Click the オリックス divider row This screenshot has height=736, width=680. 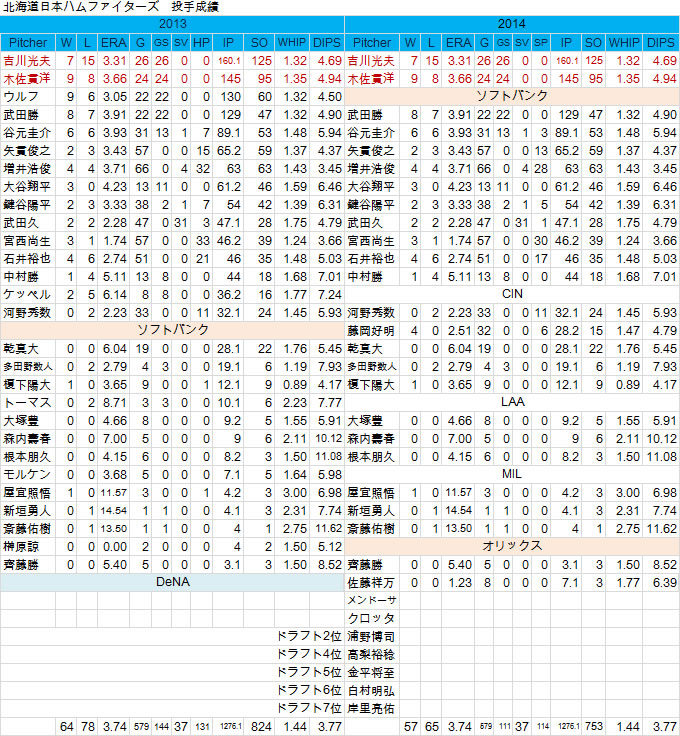(512, 546)
